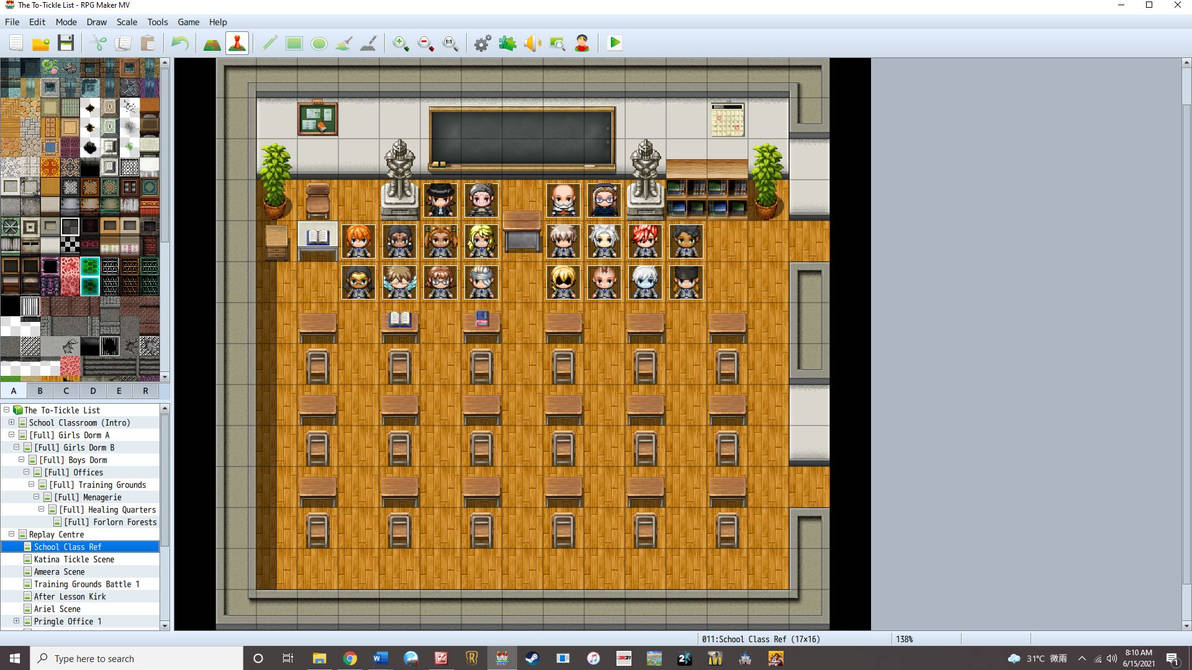Switch to tileset tab R
This screenshot has height=670, width=1192.
pos(145,391)
